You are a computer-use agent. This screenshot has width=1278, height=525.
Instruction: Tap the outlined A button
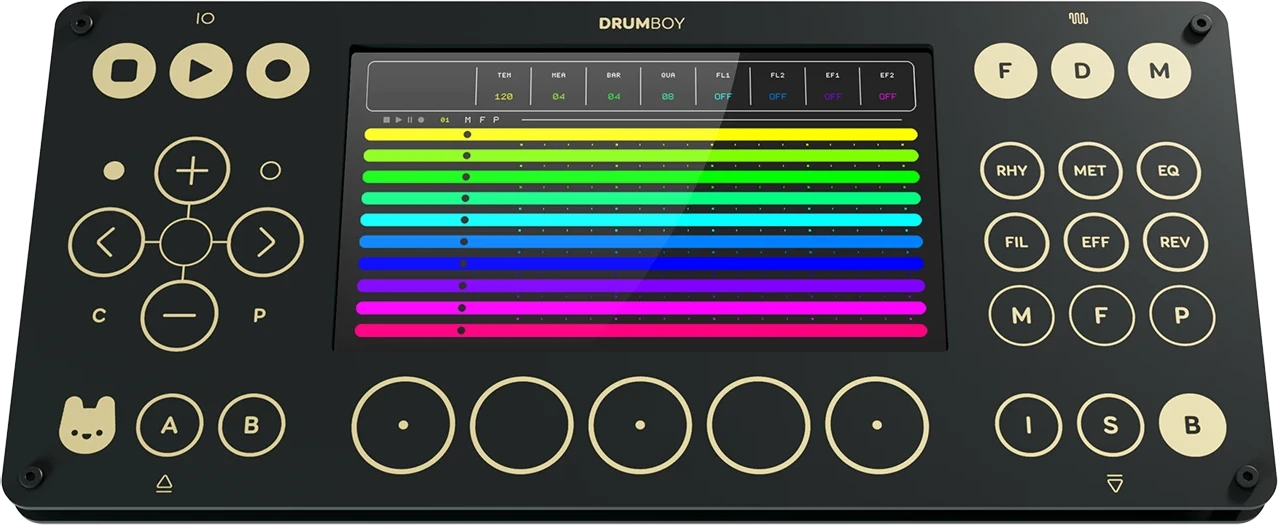pos(169,425)
